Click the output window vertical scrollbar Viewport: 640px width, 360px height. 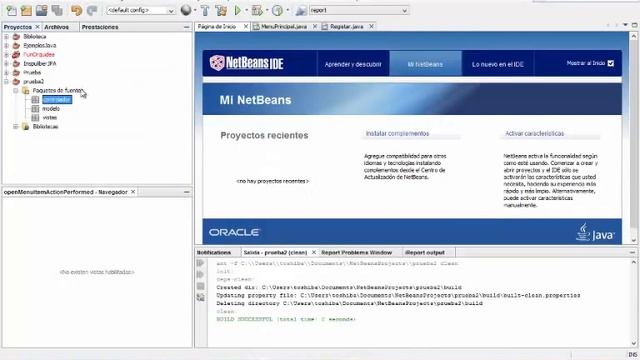[x=633, y=303]
